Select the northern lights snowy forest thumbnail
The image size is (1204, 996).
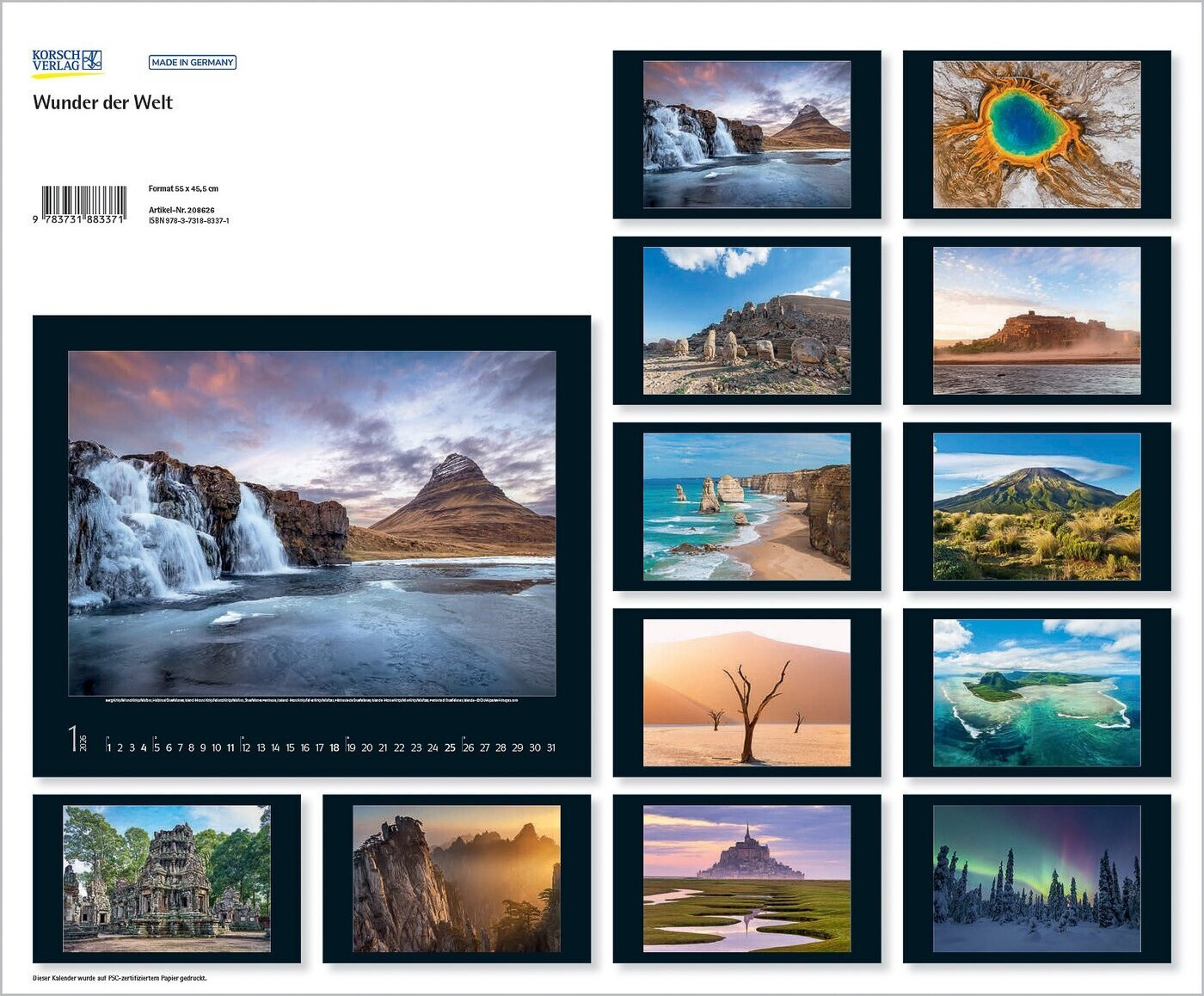(1036, 878)
